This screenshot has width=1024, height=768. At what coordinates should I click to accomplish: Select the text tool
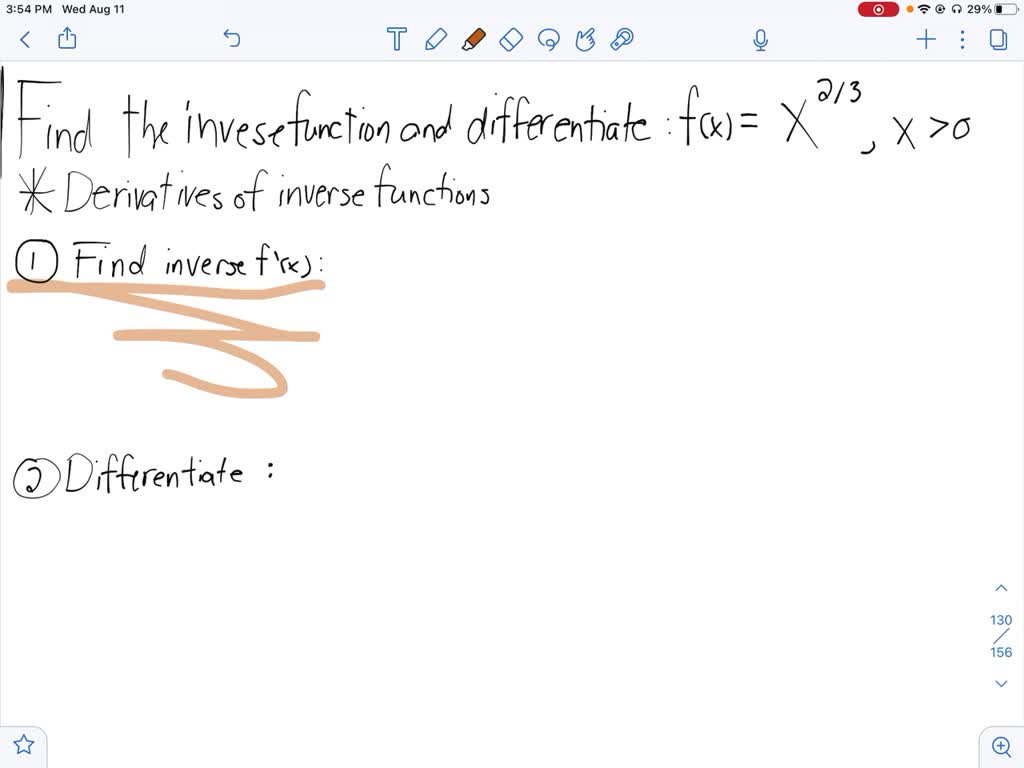tap(396, 39)
